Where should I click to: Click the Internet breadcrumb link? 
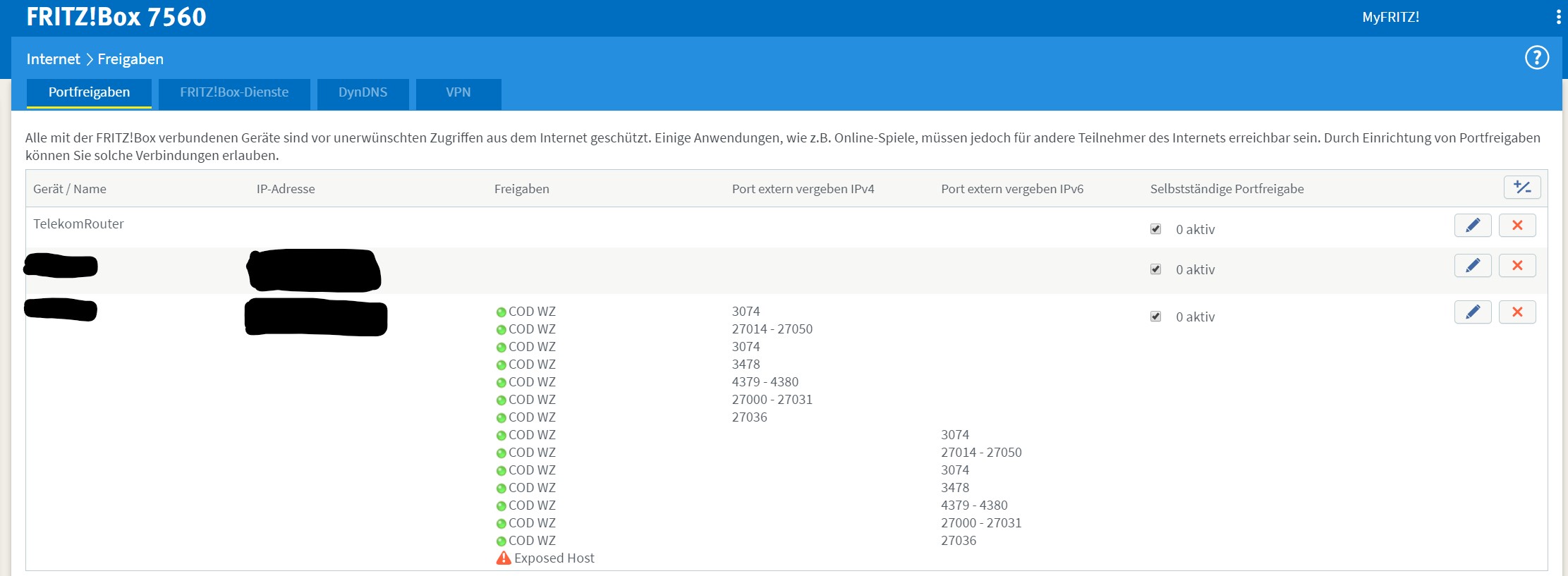54,59
